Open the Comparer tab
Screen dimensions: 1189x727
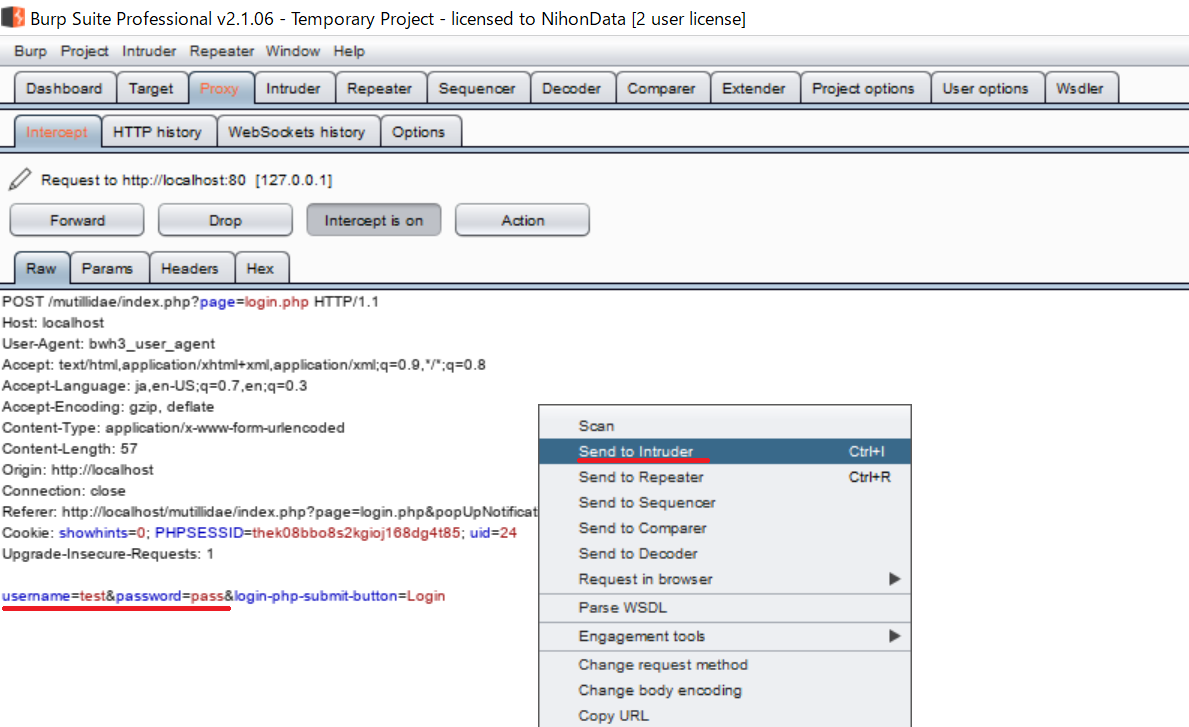[x=661, y=88]
